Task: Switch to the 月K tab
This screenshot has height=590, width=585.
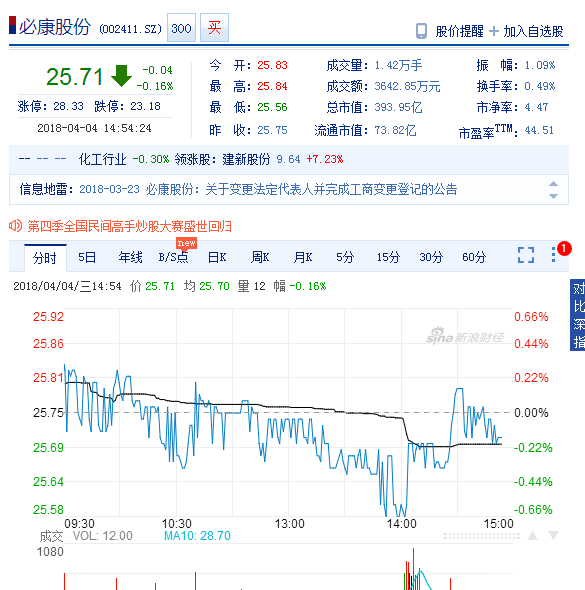Action: (x=303, y=257)
